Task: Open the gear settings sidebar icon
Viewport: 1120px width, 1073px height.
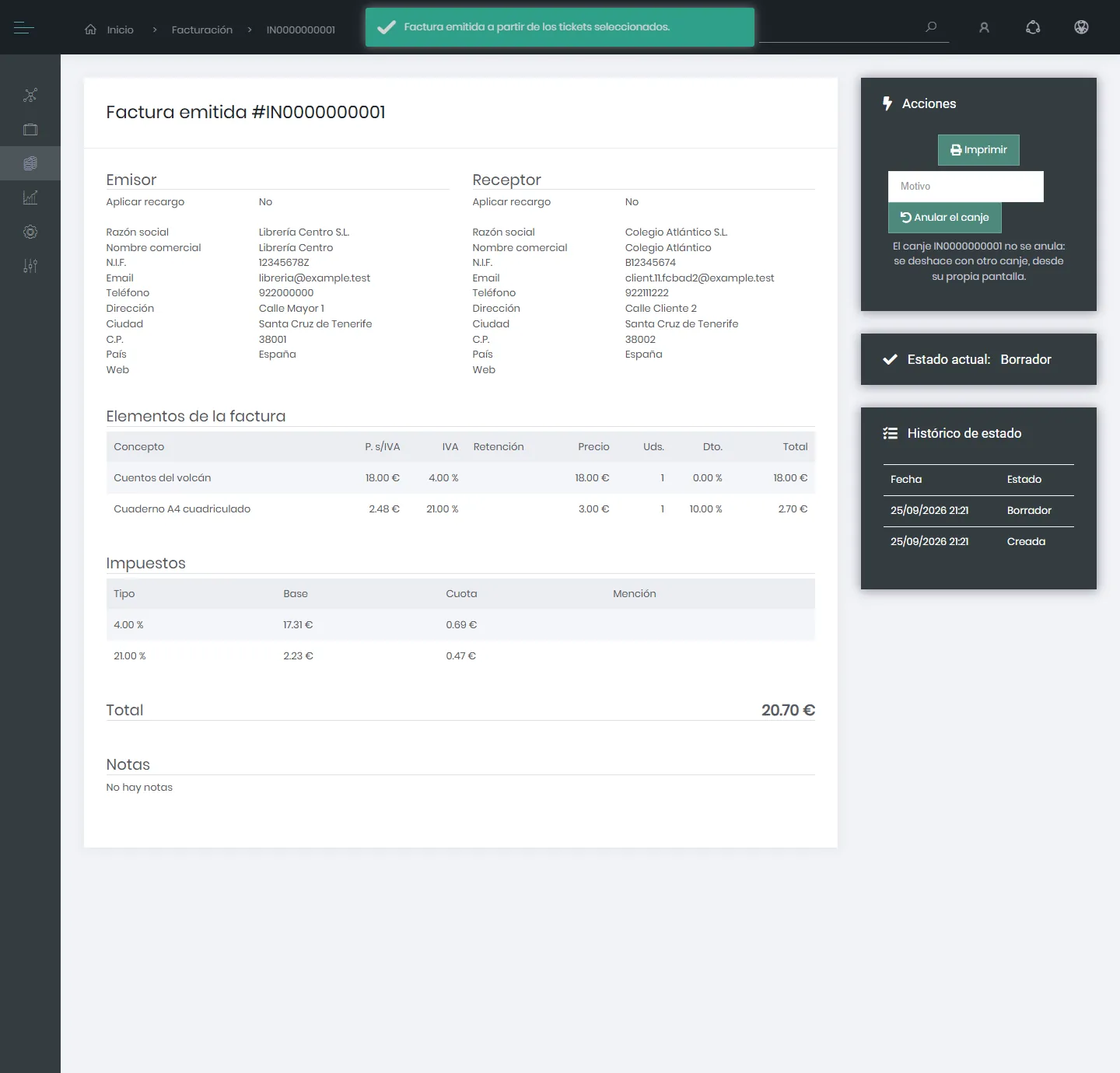Action: pos(30,232)
